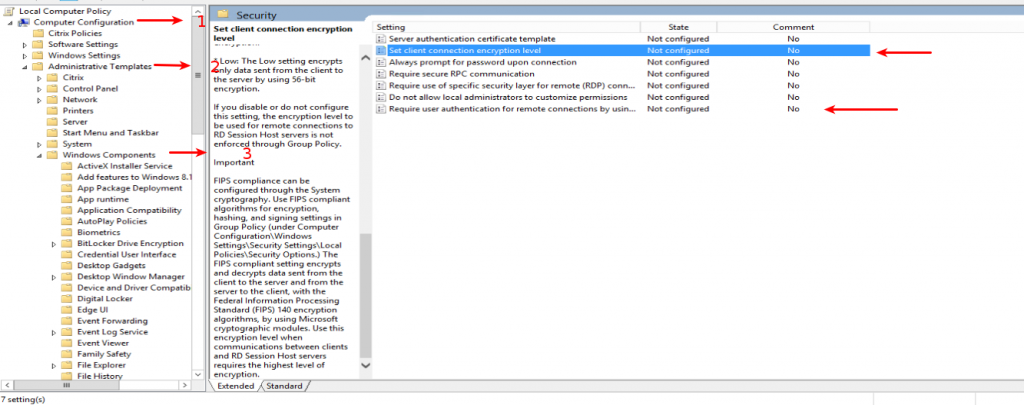Click description pane scroll up arrow
The image size is (1024, 405).
(365, 59)
